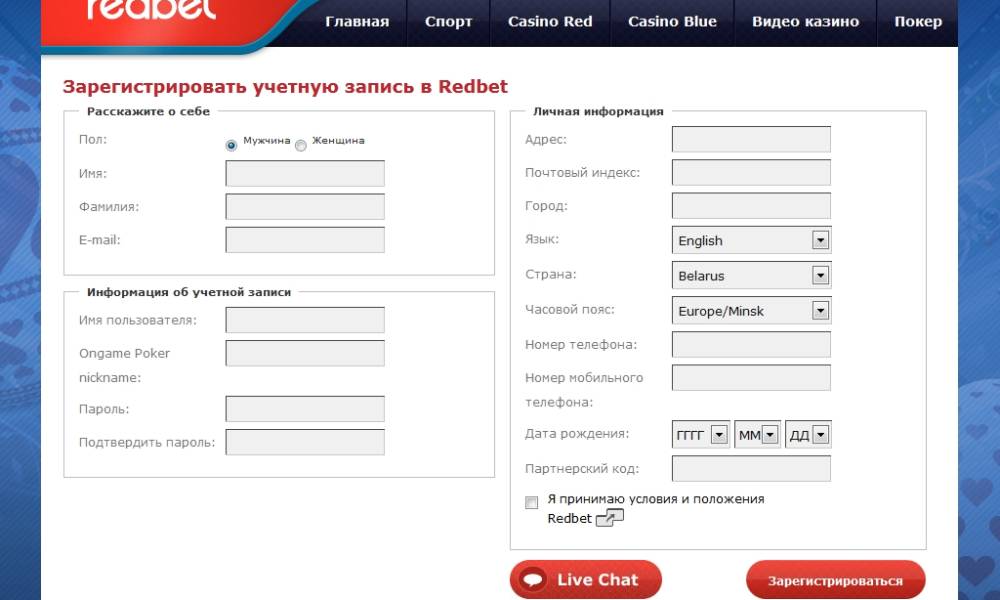This screenshot has width=1000, height=600.
Task: Open the Страна dropdown showing Belarus
Action: tap(751, 275)
